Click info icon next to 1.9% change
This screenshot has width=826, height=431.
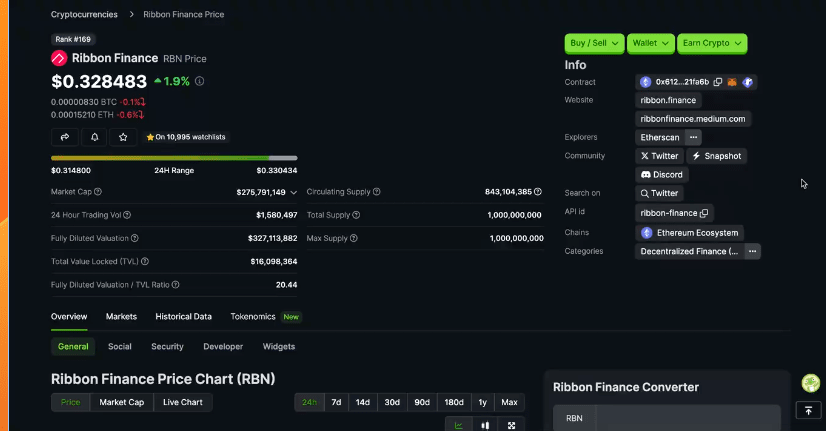[x=200, y=81]
